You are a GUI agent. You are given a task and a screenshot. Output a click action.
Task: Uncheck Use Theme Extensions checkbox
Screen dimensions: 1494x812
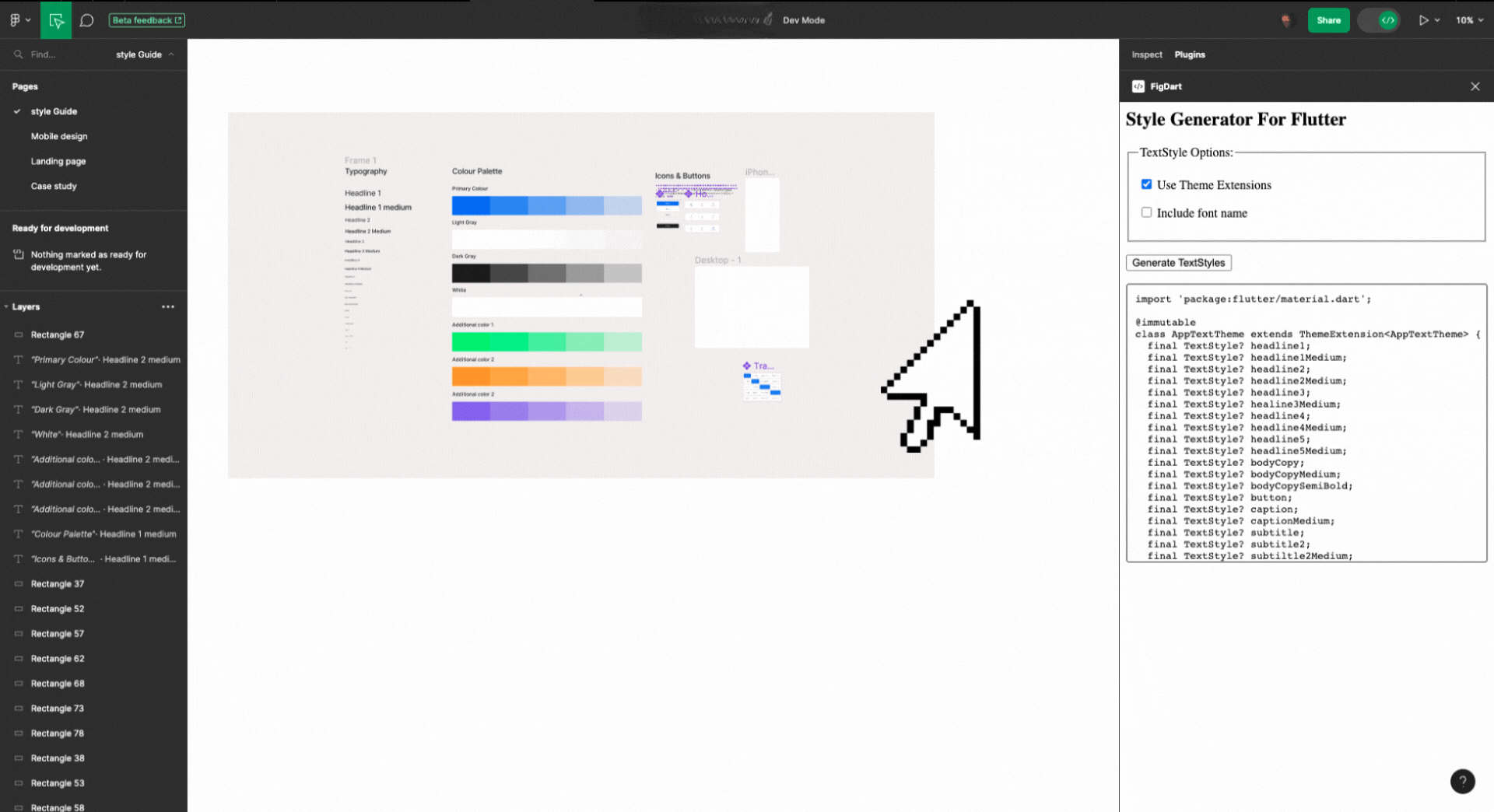coord(1146,184)
